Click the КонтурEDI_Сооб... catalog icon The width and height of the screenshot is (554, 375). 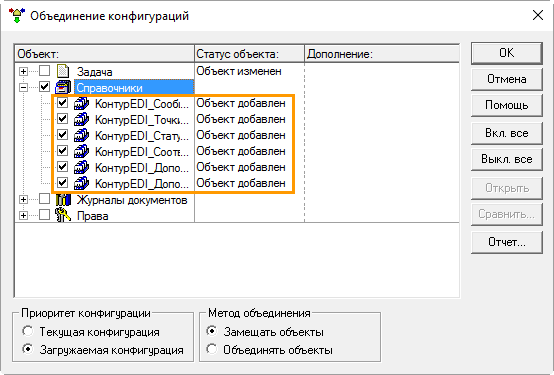pyautogui.click(x=82, y=103)
